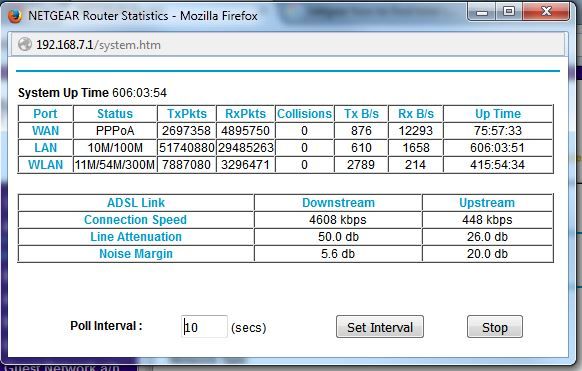
Task: Click the Poll Interval label
Action: tap(106, 326)
